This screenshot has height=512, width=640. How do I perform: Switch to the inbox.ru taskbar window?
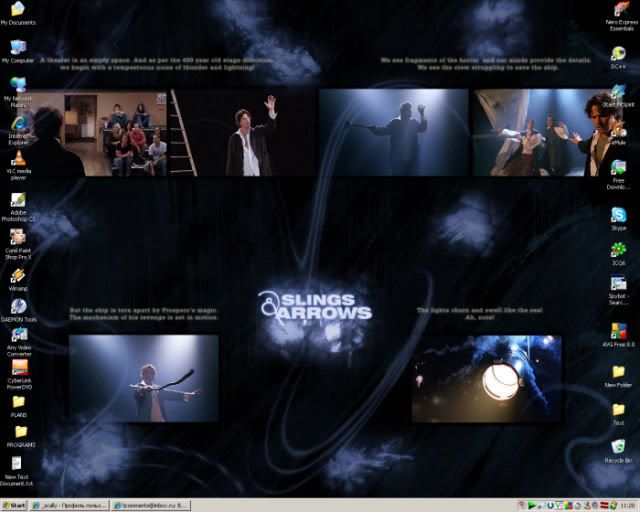tap(151, 505)
